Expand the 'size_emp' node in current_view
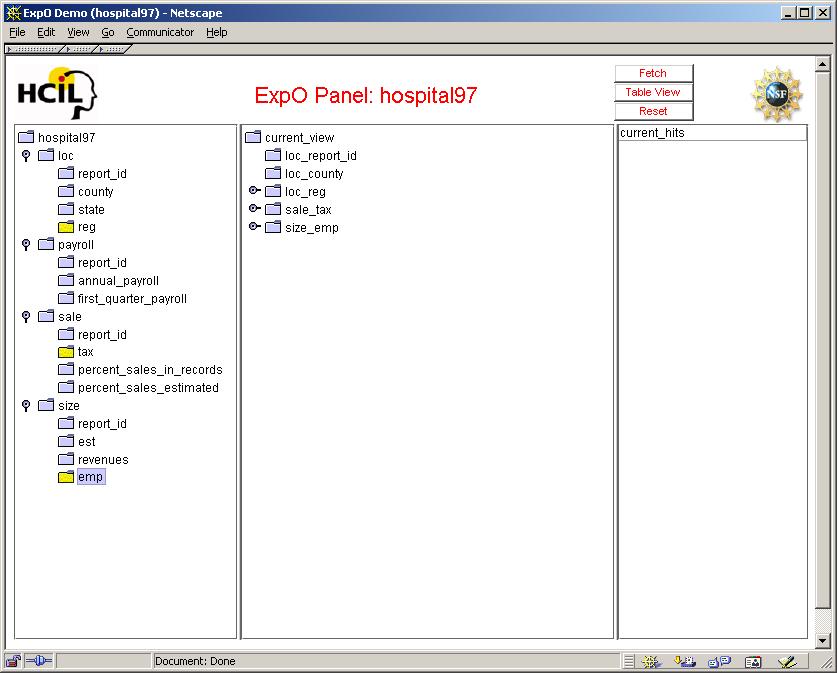This screenshot has width=837, height=673. (x=254, y=228)
